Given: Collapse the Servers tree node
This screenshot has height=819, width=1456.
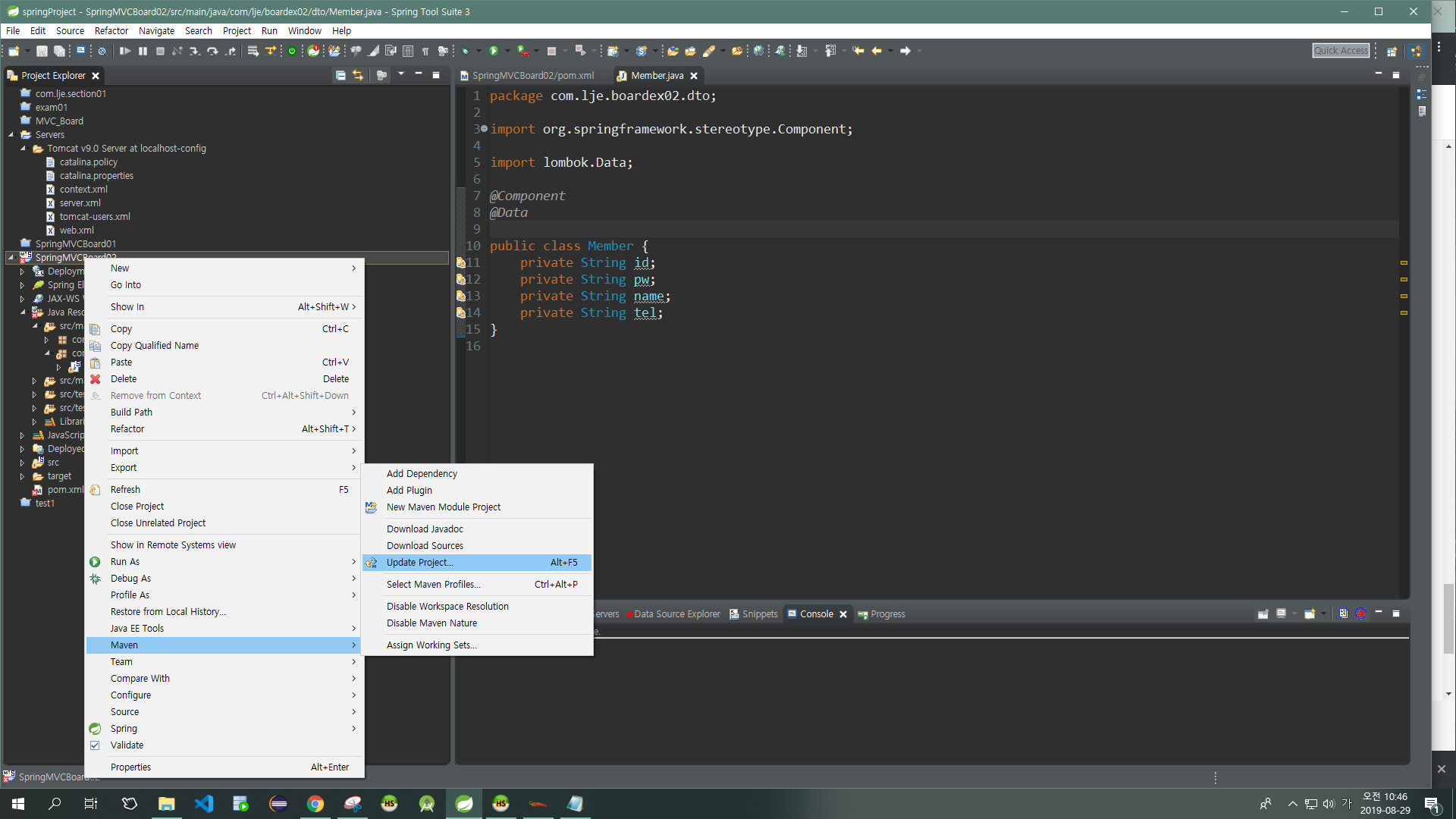Looking at the screenshot, I should coord(11,135).
